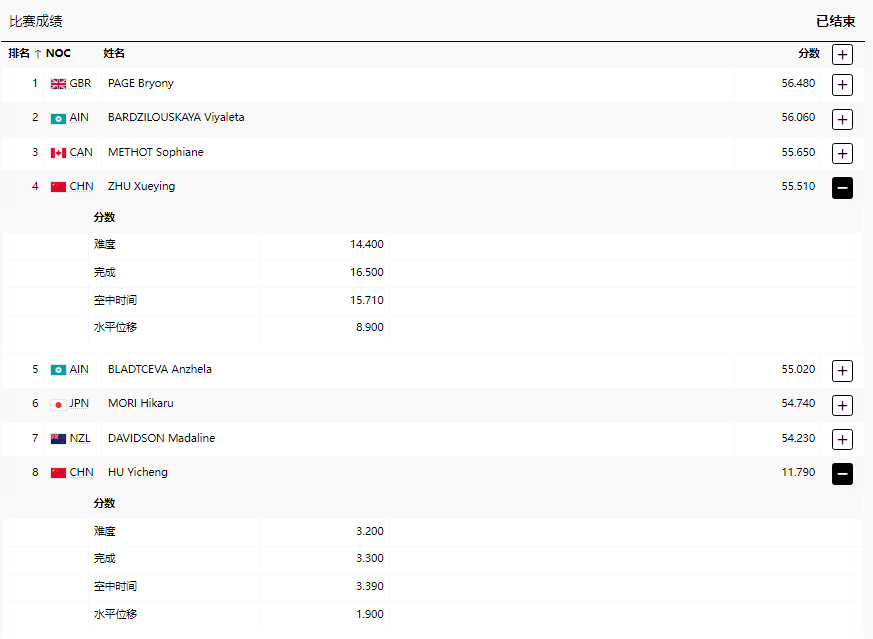Viewport: 873px width, 639px height.
Task: Collapse ZHU Xueying score breakdown
Action: [x=842, y=188]
